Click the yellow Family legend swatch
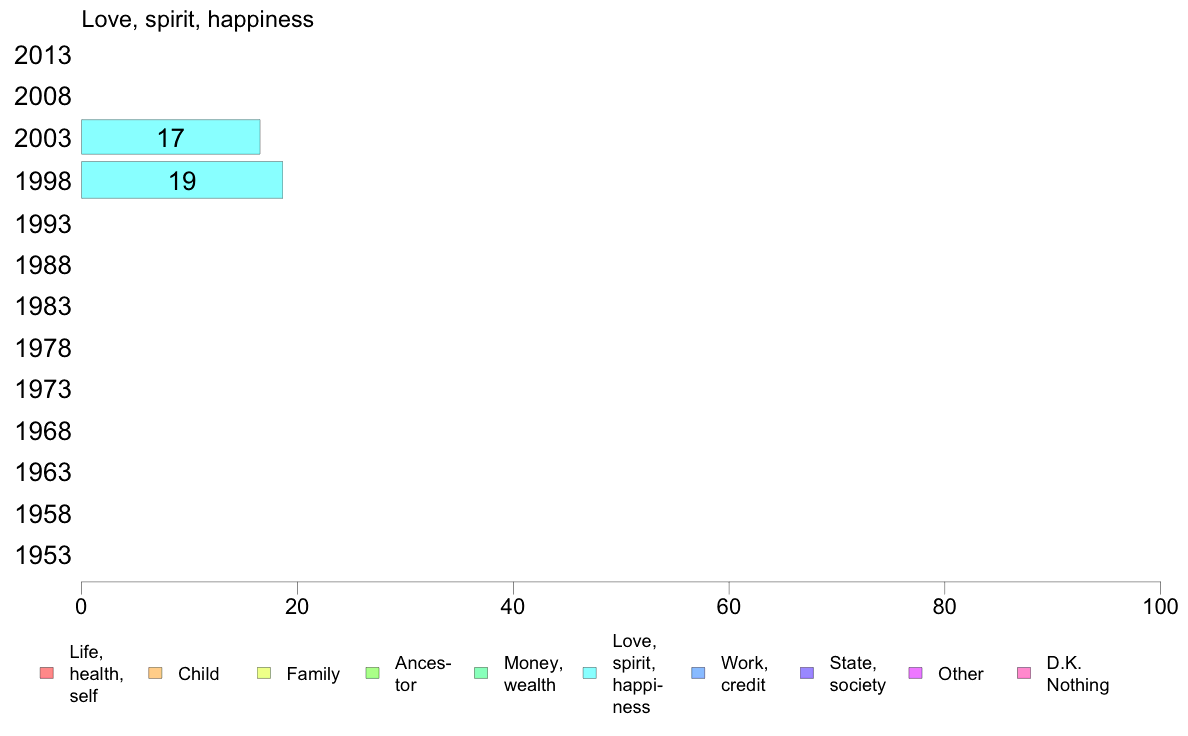 (x=264, y=673)
